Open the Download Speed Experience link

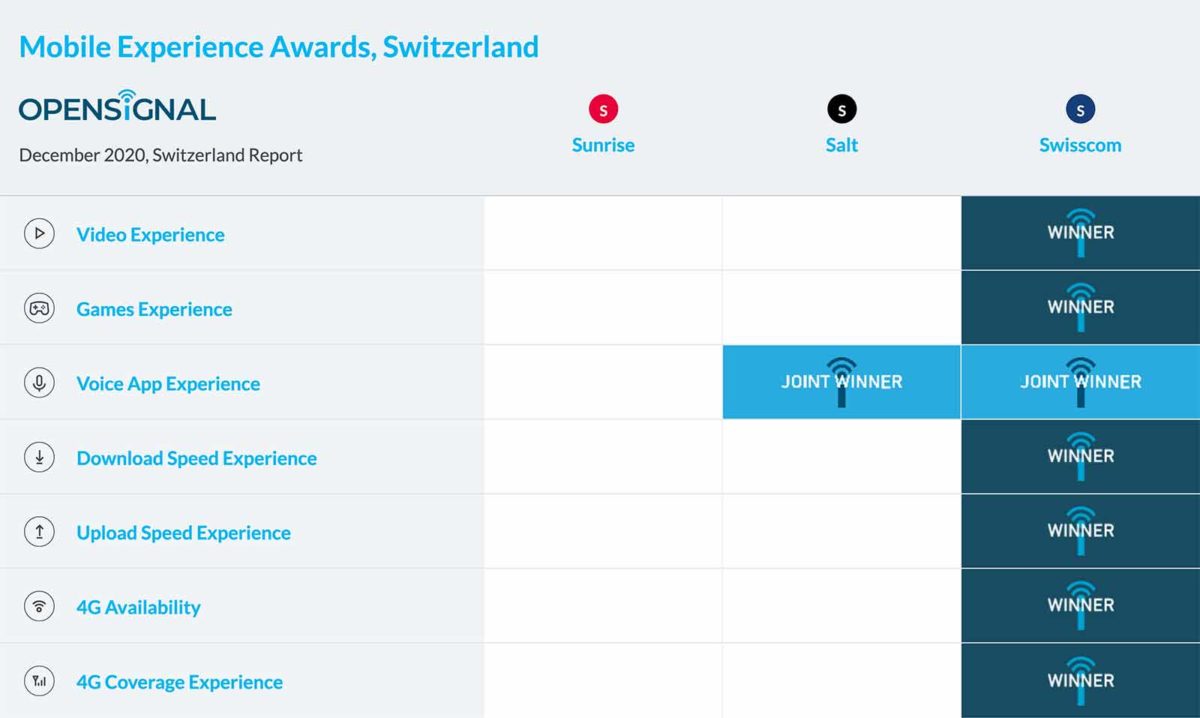point(197,459)
